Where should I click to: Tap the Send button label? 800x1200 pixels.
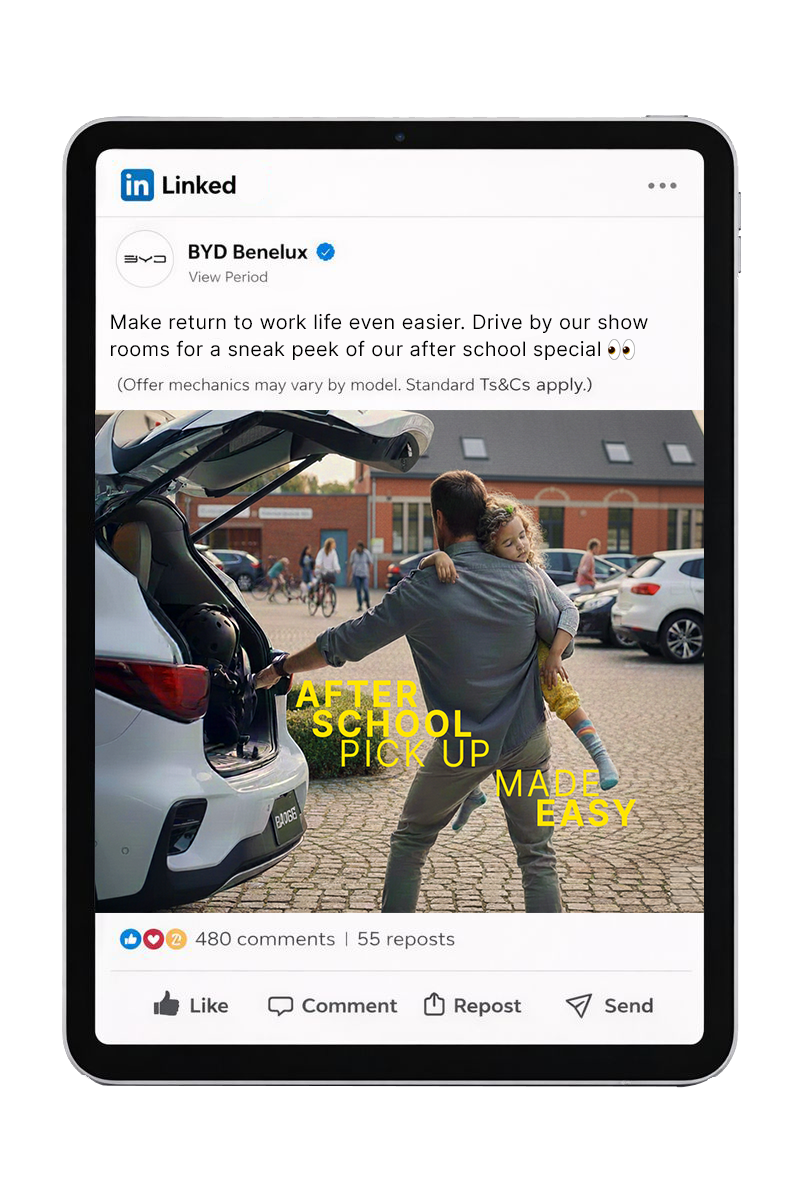(x=629, y=1006)
